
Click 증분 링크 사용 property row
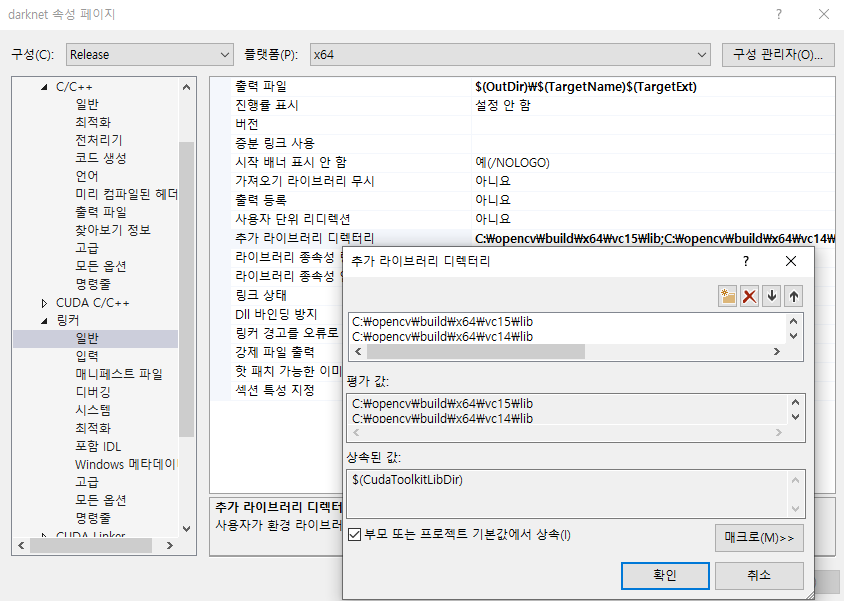[x=522, y=143]
